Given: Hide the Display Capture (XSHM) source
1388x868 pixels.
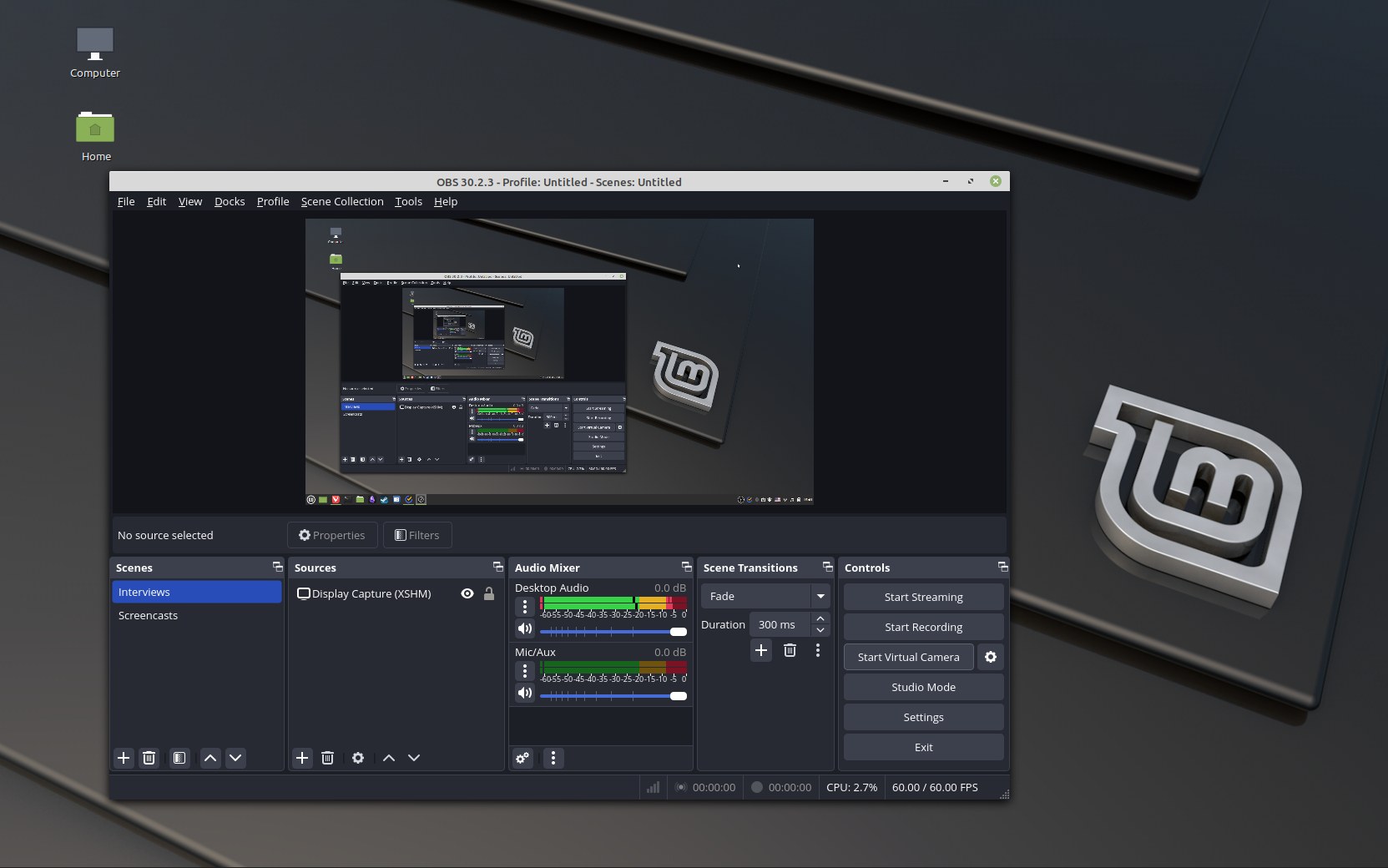Looking at the screenshot, I should (x=467, y=593).
